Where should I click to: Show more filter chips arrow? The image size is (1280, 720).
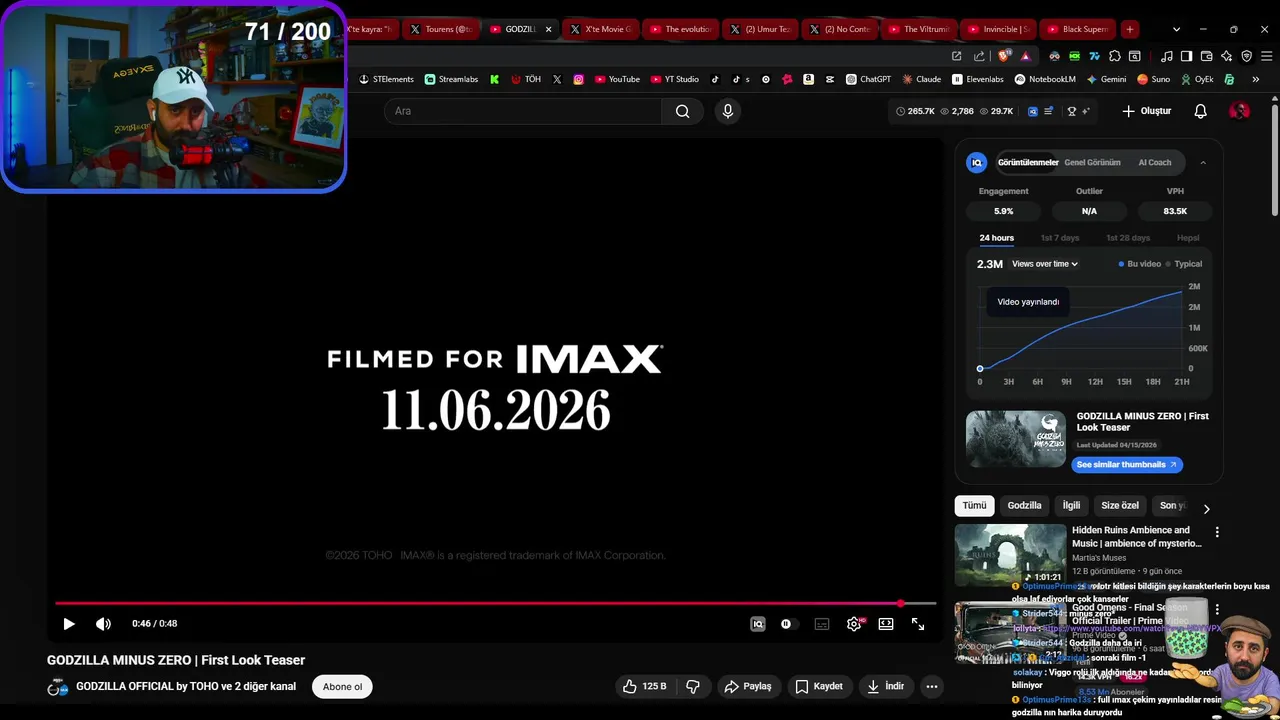coord(1206,509)
